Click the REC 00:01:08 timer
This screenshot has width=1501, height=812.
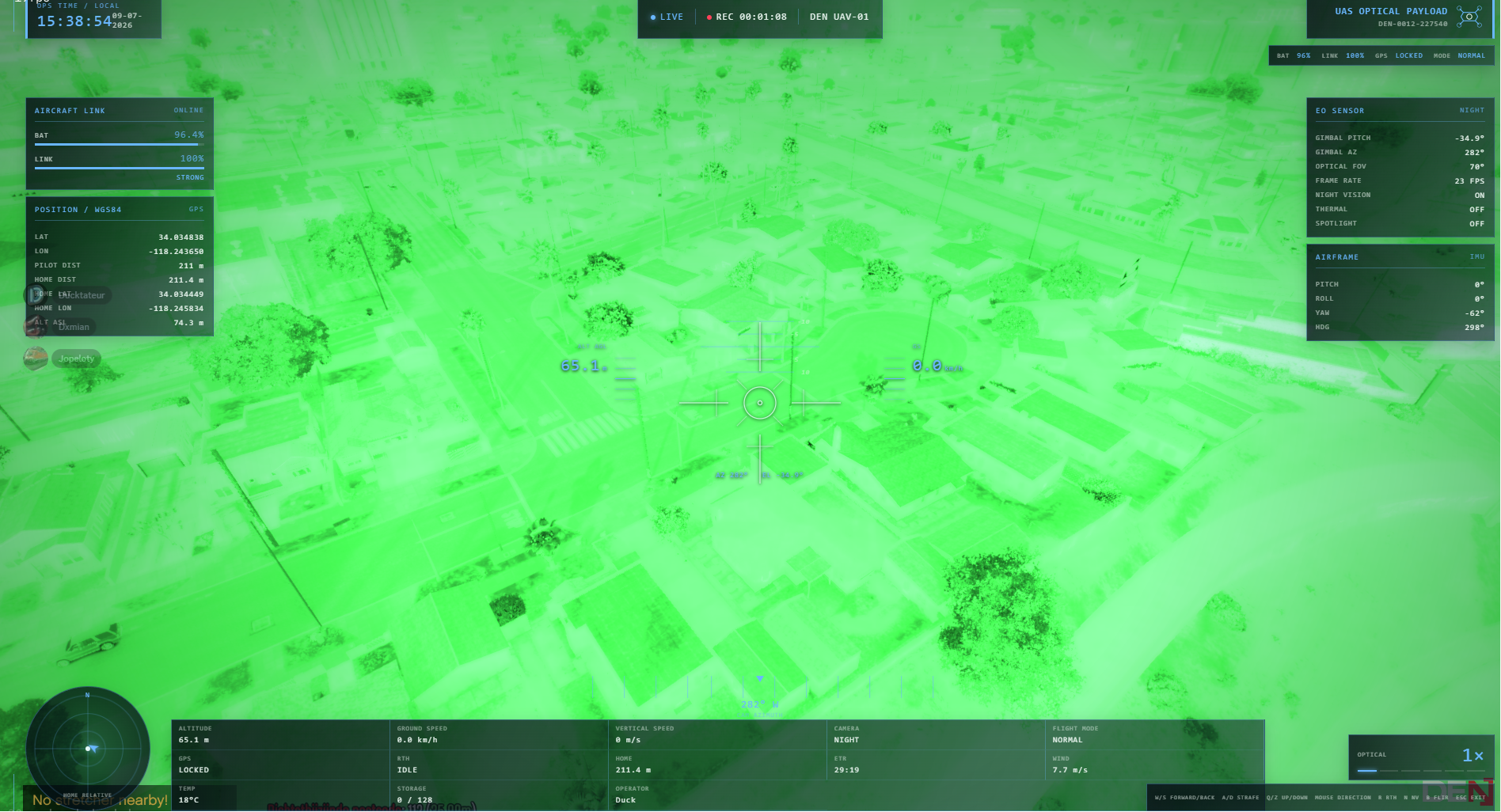[x=751, y=17]
